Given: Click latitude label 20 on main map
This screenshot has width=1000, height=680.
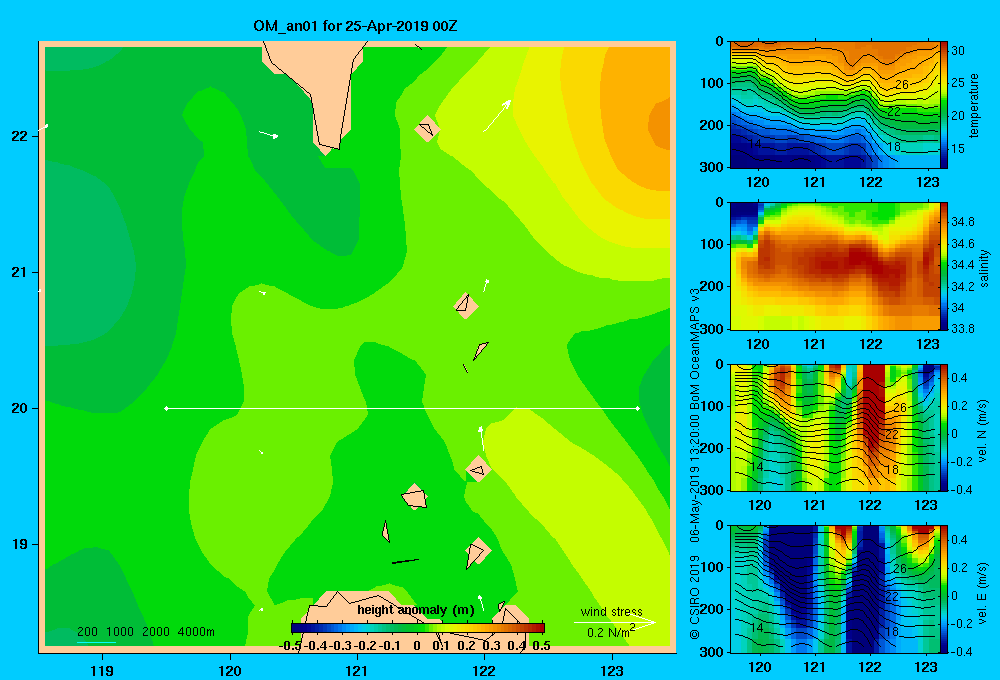Looking at the screenshot, I should point(20,408).
